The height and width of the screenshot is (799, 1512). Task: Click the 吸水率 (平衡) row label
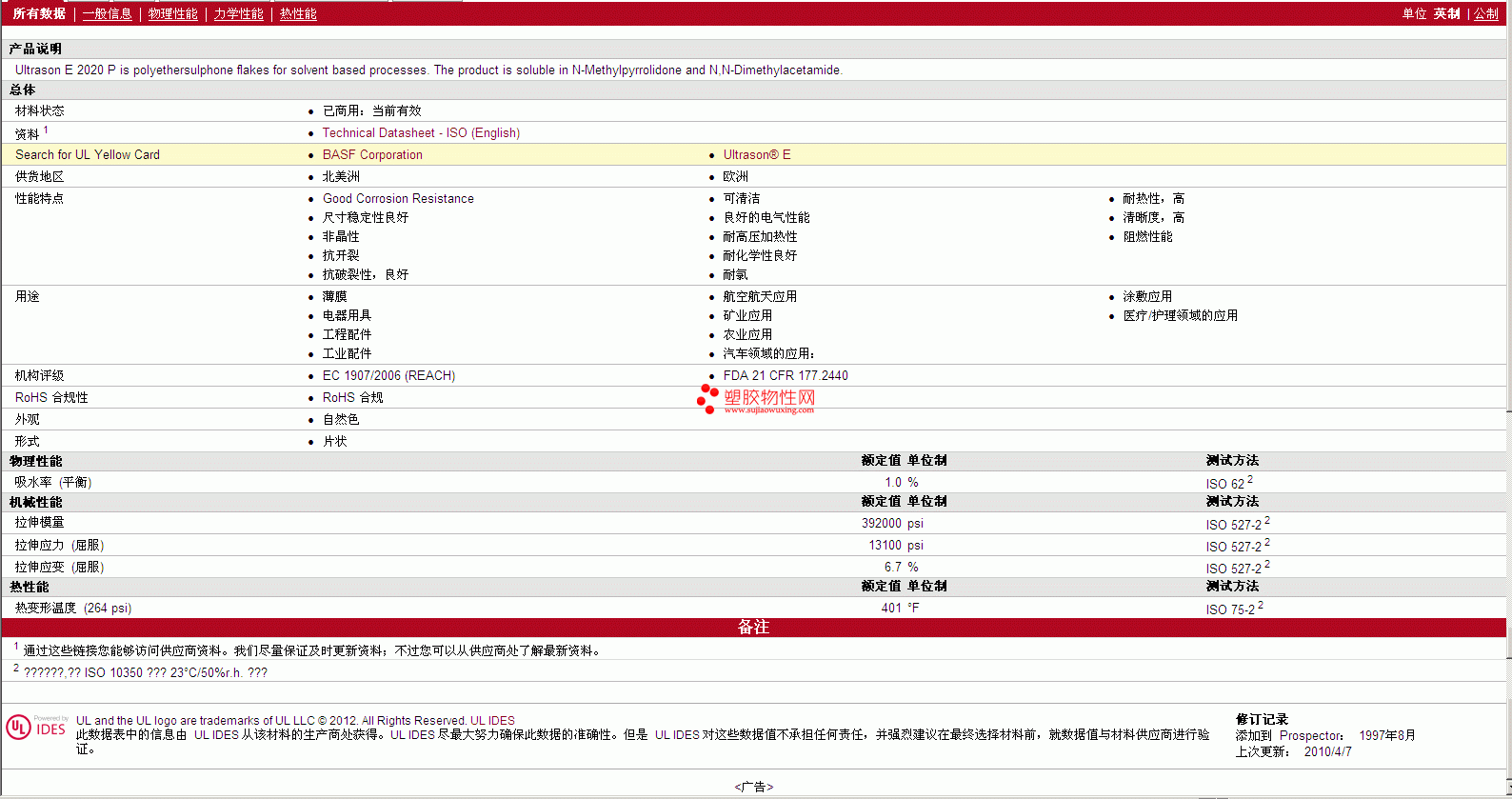pos(53,482)
